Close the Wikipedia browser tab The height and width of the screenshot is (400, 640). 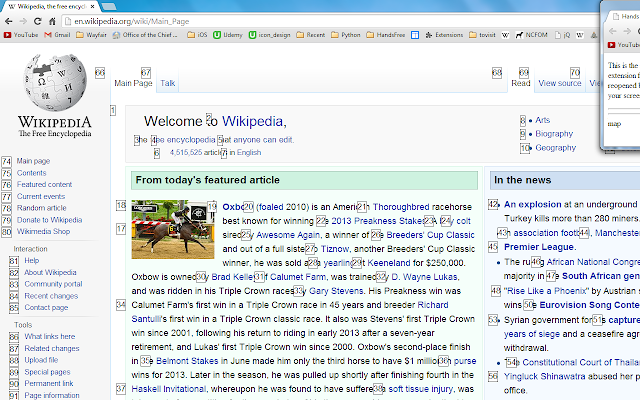coord(93,7)
